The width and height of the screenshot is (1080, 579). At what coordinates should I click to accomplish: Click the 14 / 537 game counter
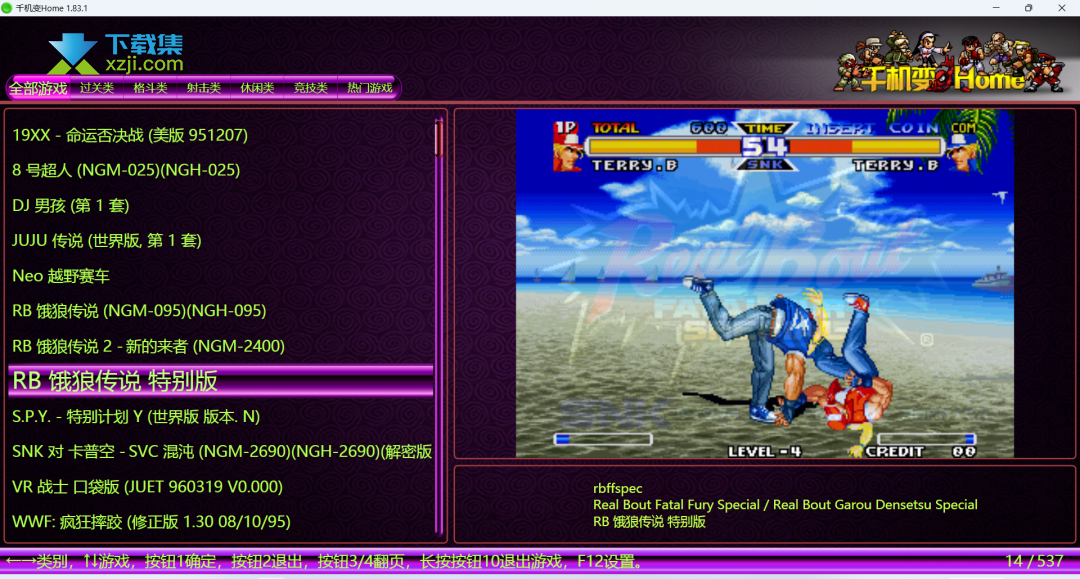pos(1034,561)
